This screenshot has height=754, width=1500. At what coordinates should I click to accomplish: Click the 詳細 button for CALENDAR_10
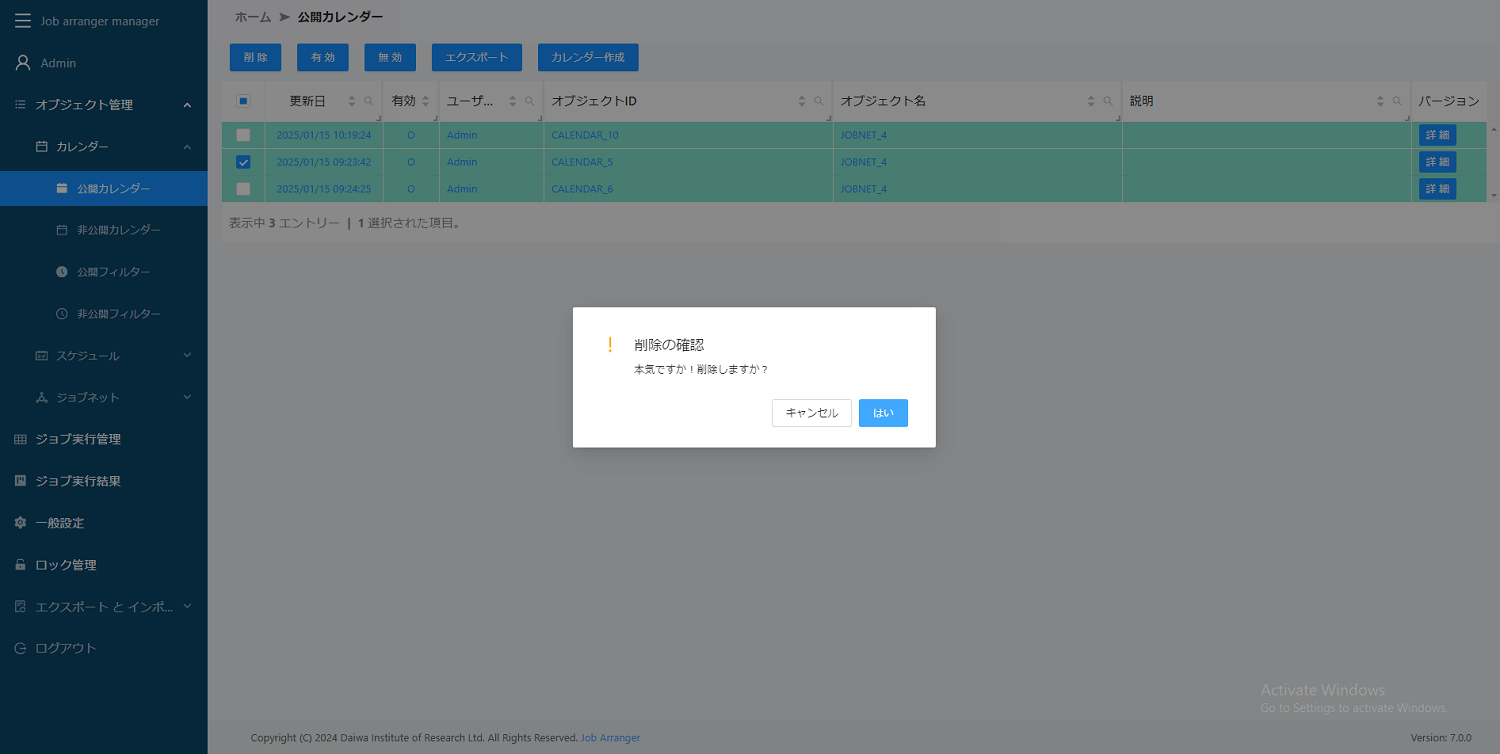pos(1437,134)
